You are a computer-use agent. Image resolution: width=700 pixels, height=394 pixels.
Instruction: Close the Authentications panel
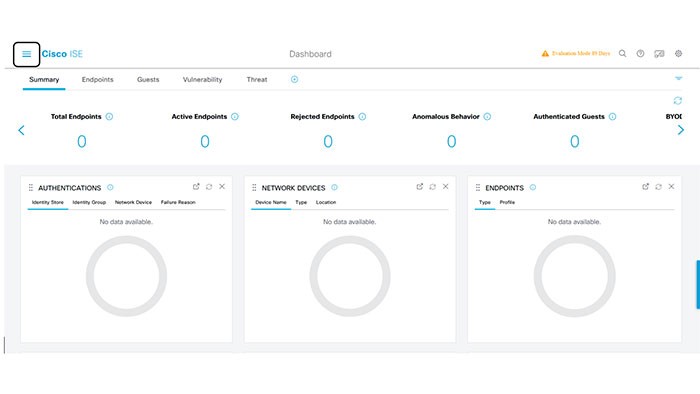pyautogui.click(x=222, y=187)
